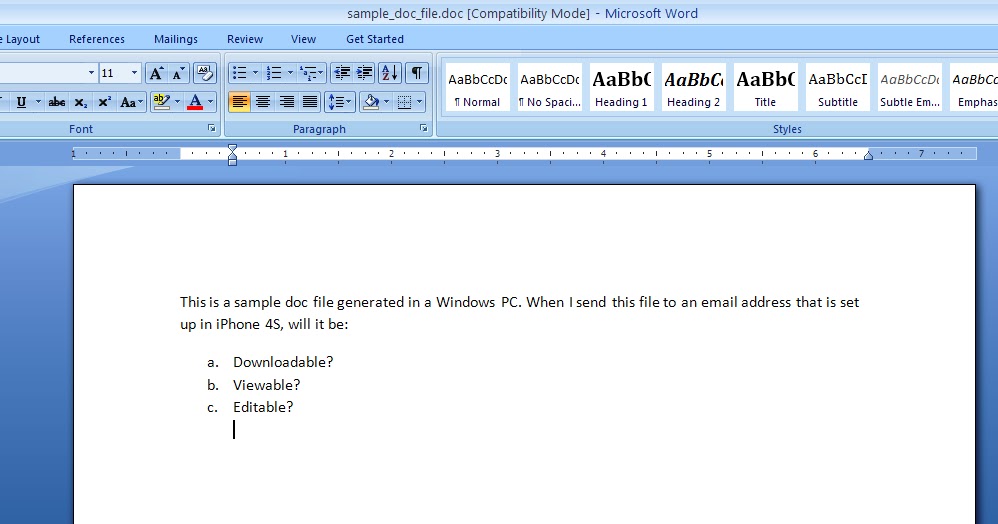This screenshot has height=524, width=998.
Task: Decrease the paragraph indent
Action: click(x=342, y=73)
